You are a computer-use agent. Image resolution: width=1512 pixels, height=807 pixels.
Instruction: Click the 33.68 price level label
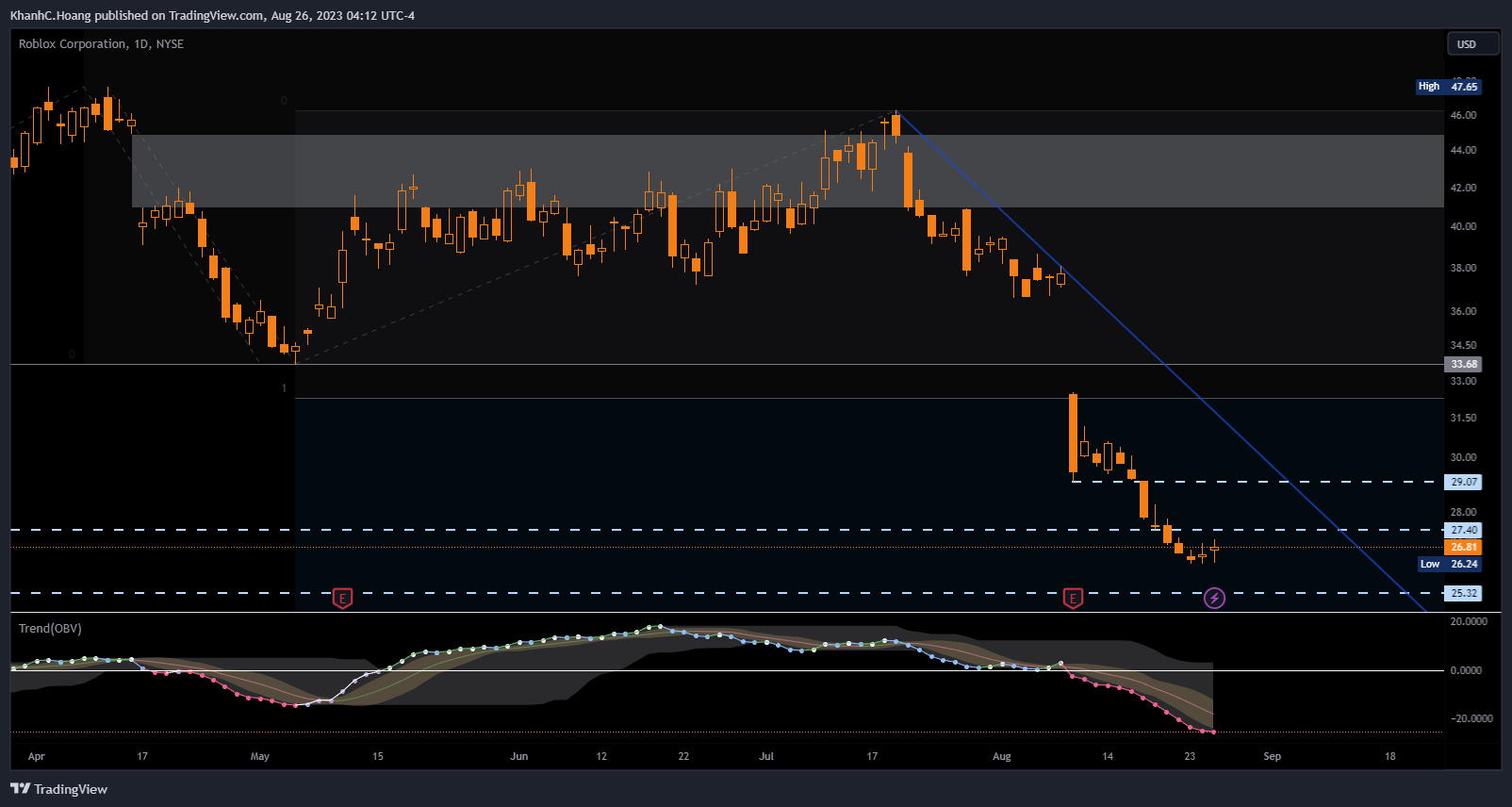1463,364
